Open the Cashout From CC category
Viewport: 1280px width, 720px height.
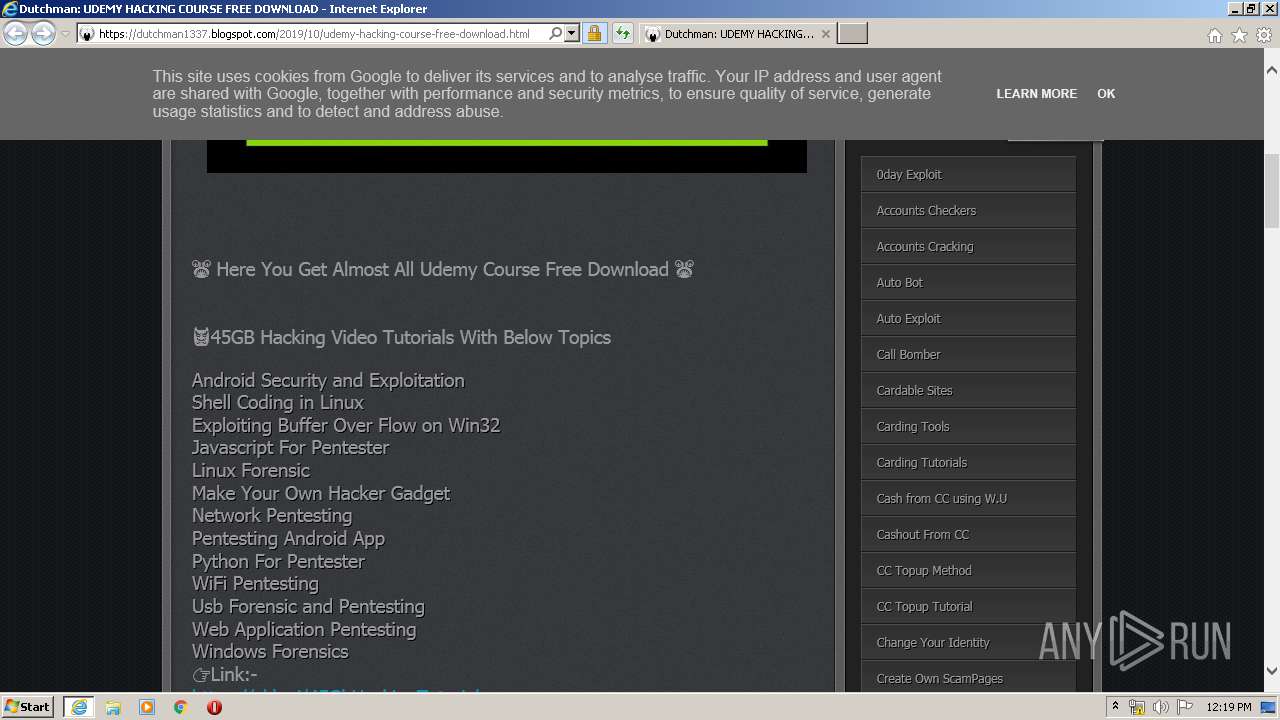pos(968,534)
